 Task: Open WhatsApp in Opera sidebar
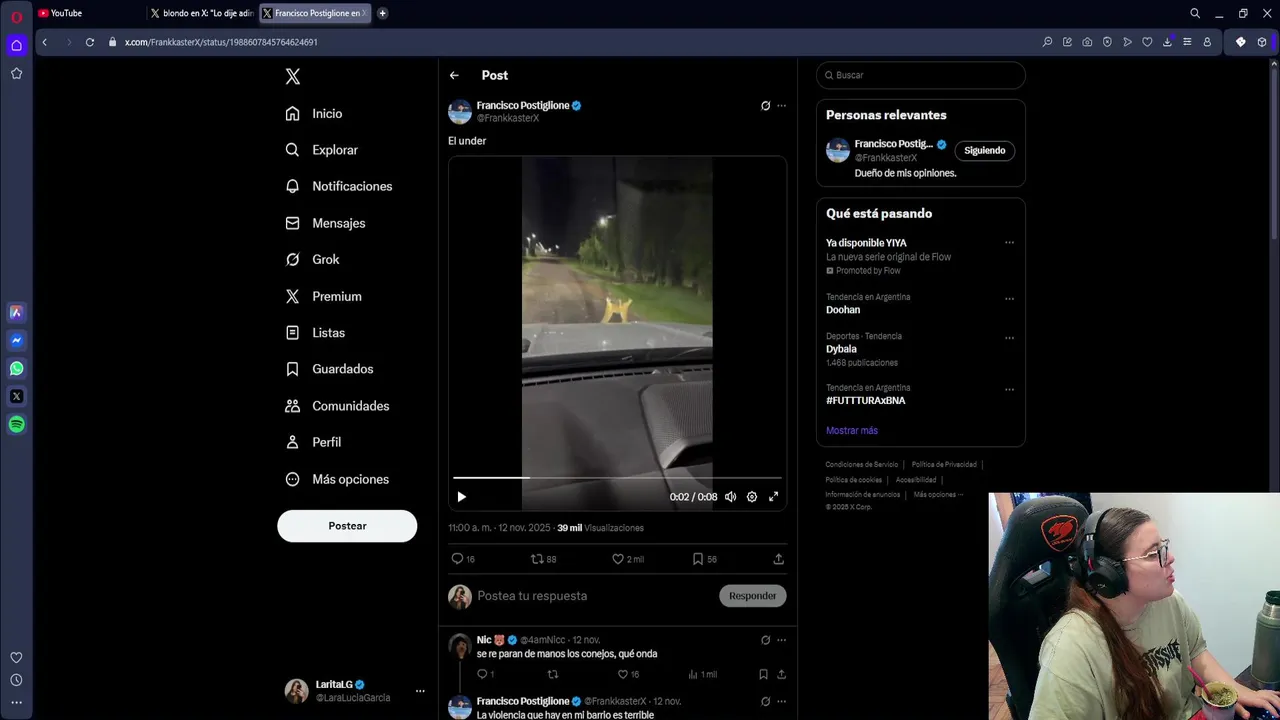pos(16,368)
